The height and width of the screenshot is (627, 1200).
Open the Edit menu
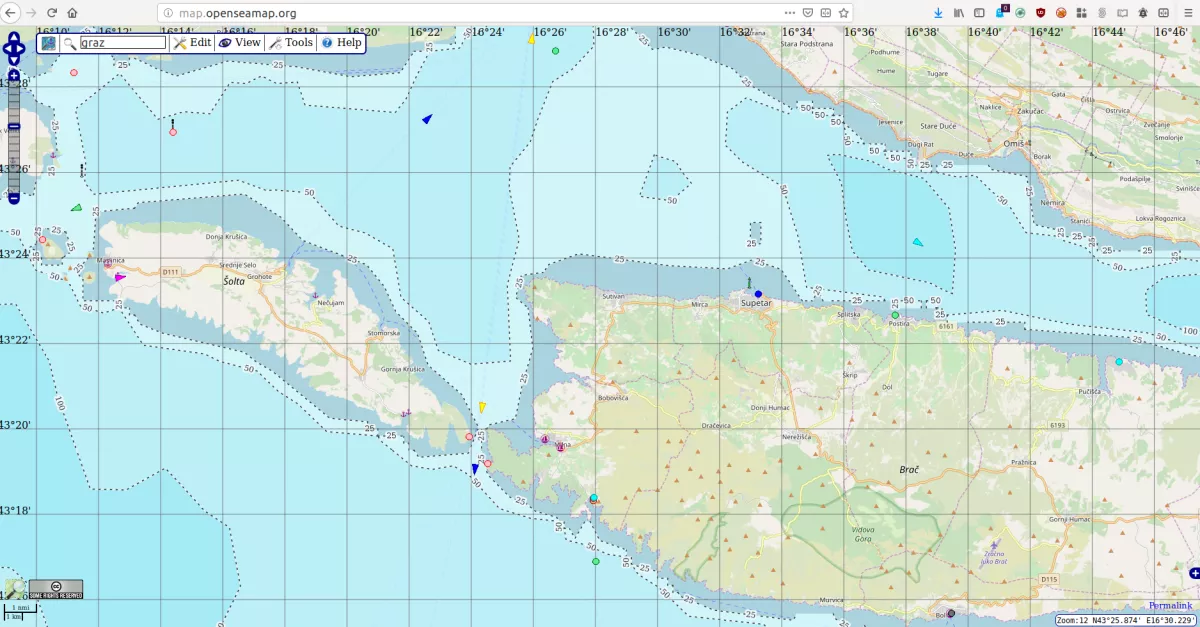tap(192, 43)
